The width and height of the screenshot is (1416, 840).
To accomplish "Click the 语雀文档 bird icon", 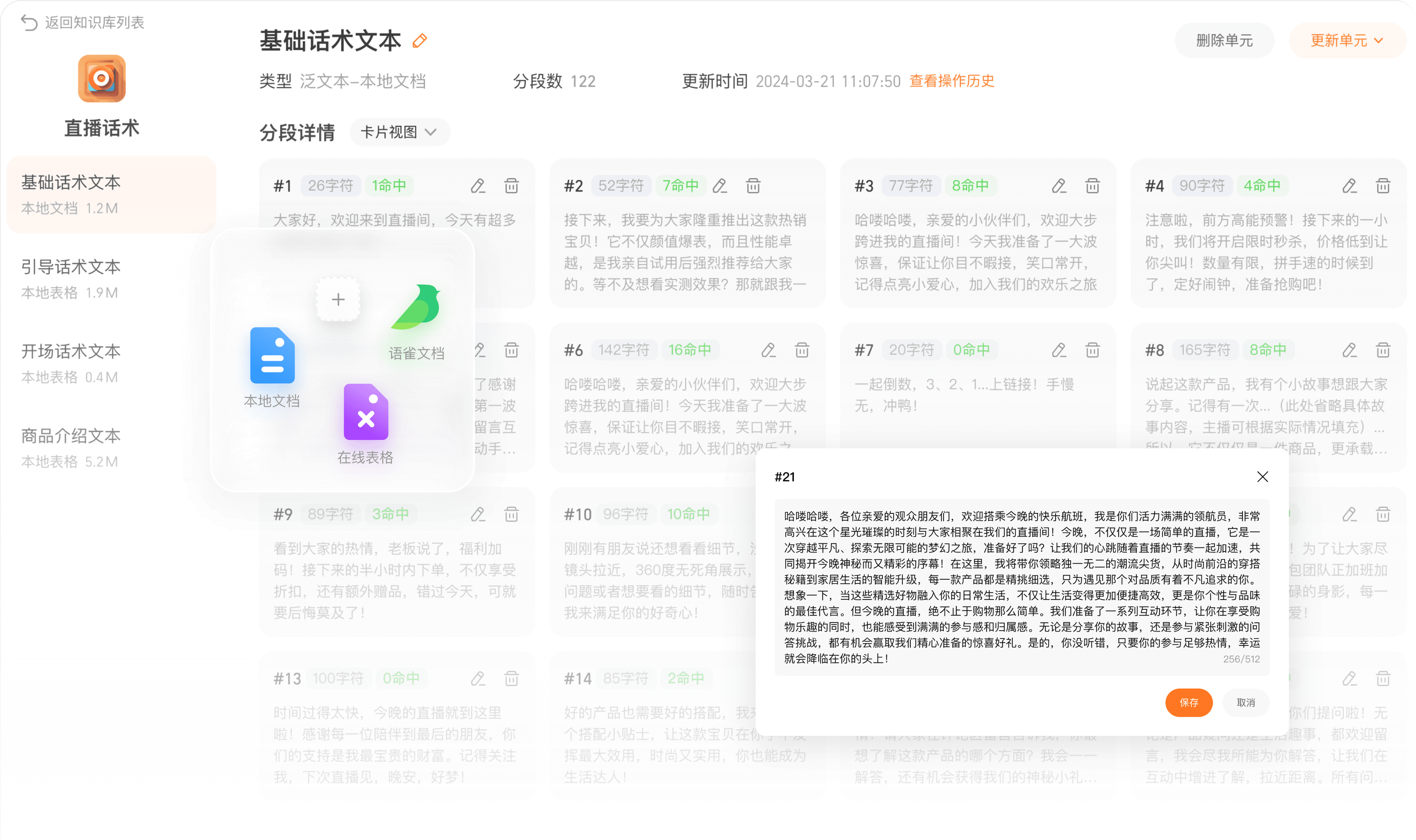I will tap(417, 307).
